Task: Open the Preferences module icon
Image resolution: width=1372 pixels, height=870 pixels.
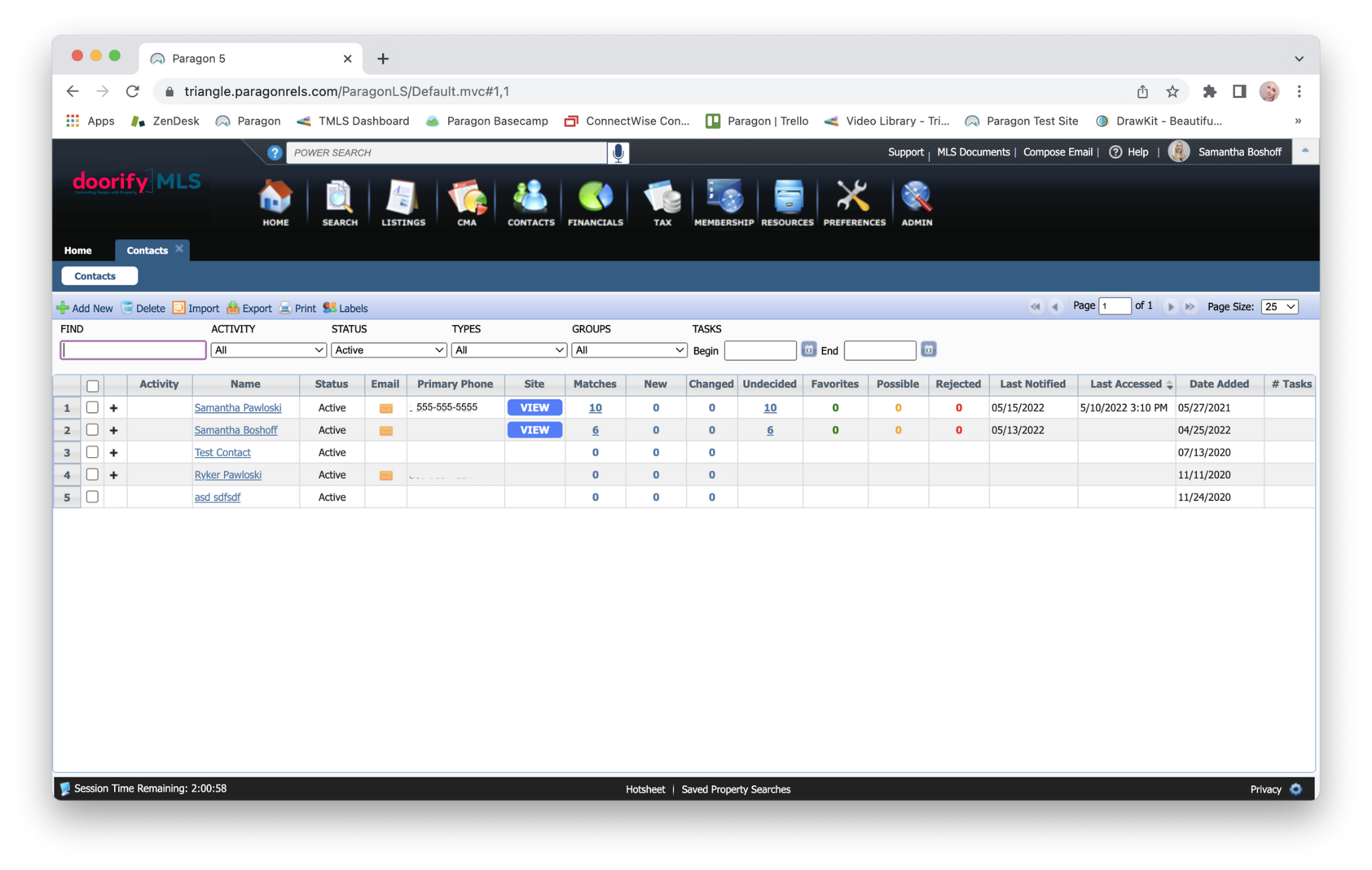Action: click(854, 203)
